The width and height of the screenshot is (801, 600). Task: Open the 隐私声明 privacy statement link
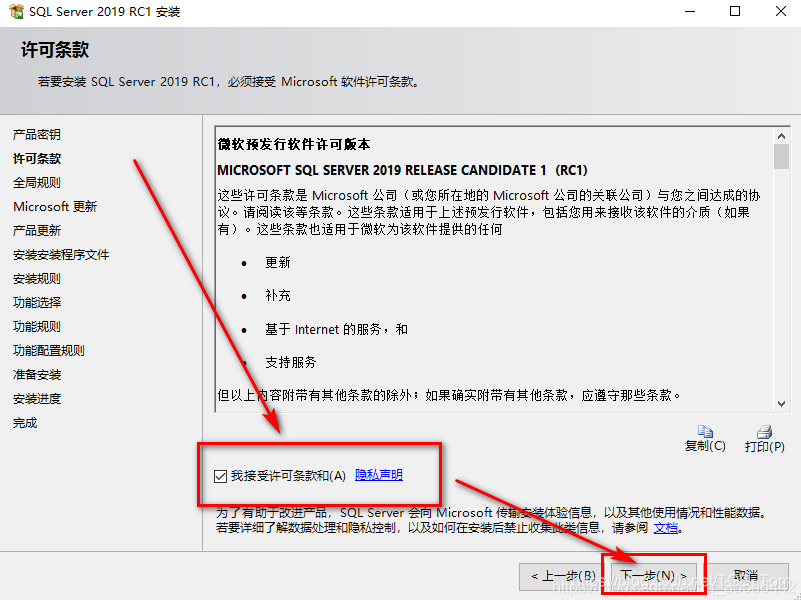click(x=379, y=475)
